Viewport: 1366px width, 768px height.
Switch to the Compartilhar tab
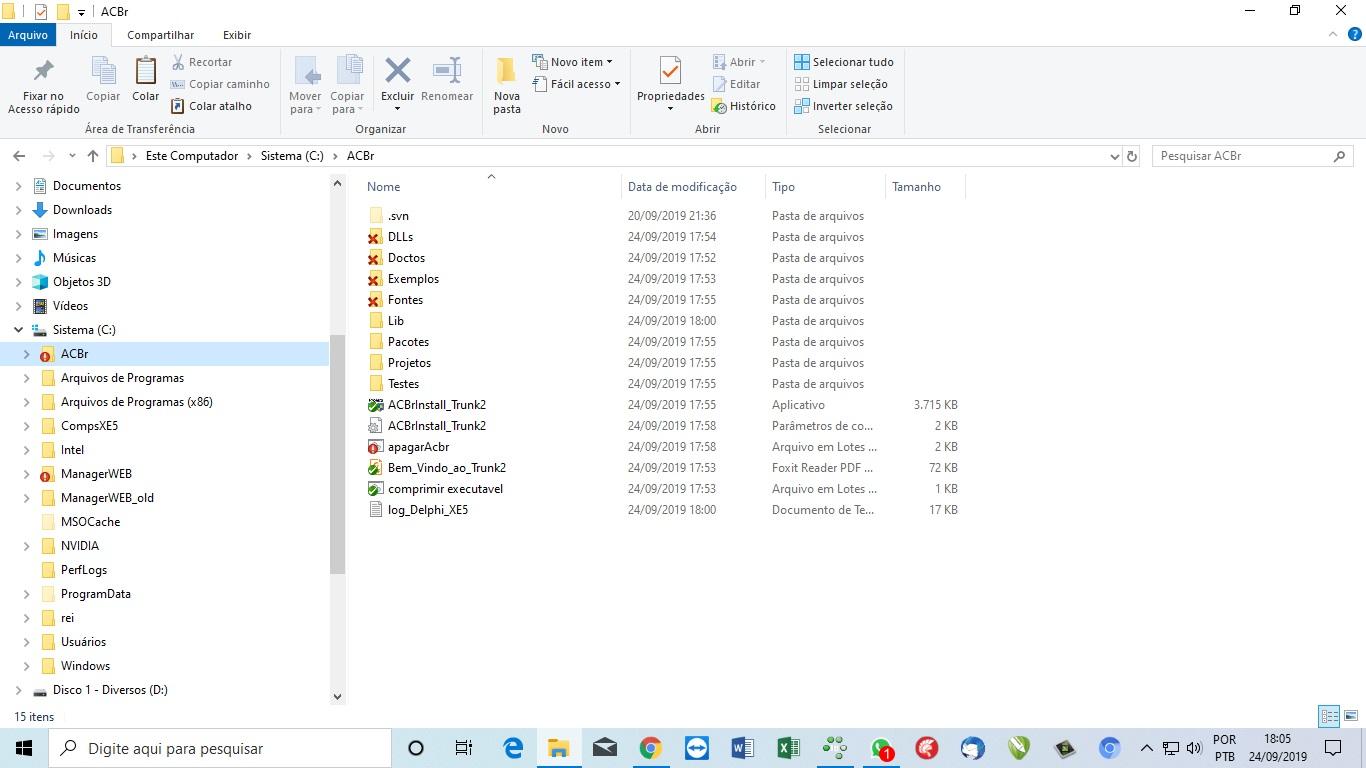tap(160, 35)
